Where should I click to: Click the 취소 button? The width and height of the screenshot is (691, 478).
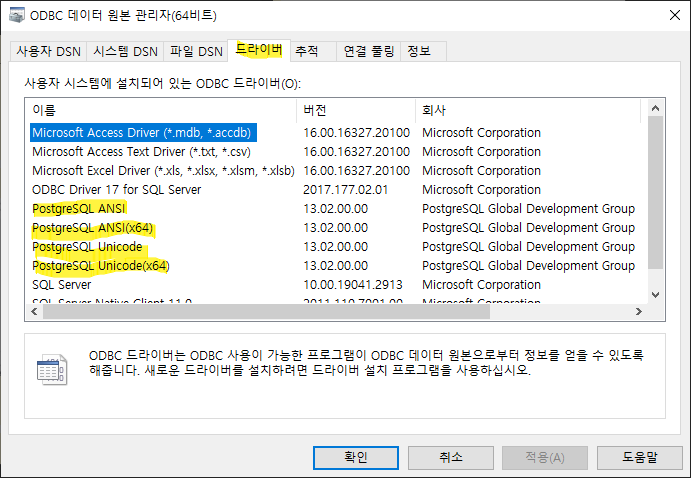[450, 457]
